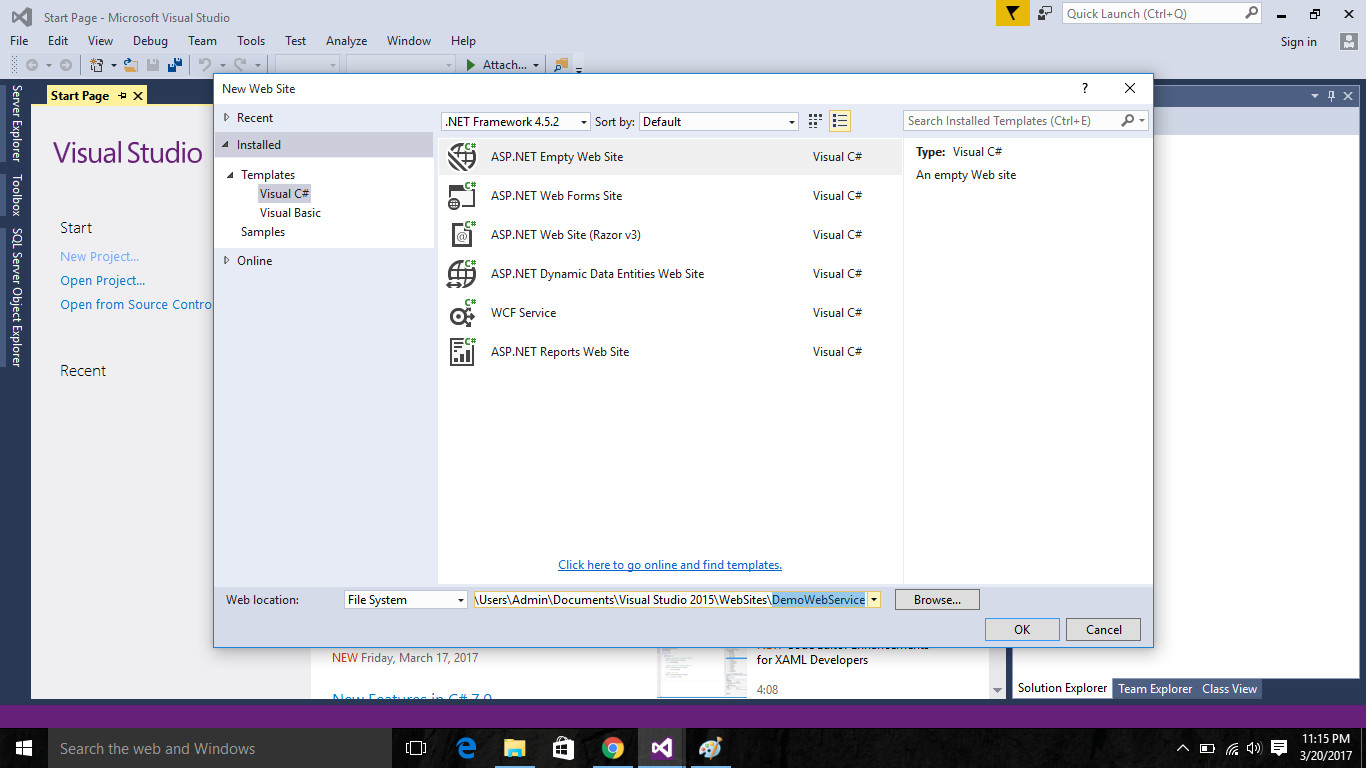Expand the Online node
1366x768 pixels.
tap(227, 261)
